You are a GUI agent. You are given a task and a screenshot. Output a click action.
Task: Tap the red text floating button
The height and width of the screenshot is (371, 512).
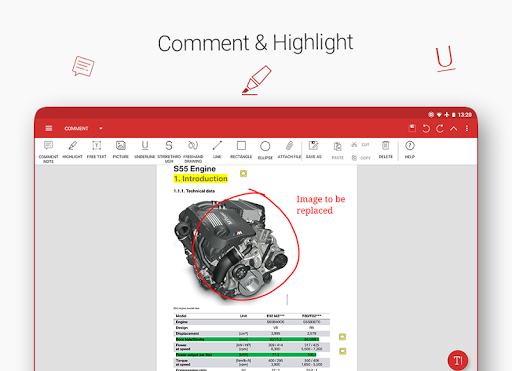[x=458, y=360]
